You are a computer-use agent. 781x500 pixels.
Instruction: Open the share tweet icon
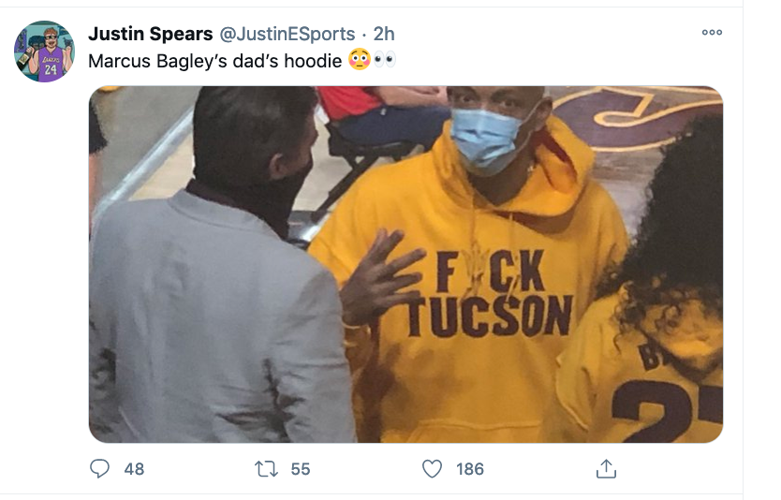click(x=605, y=468)
